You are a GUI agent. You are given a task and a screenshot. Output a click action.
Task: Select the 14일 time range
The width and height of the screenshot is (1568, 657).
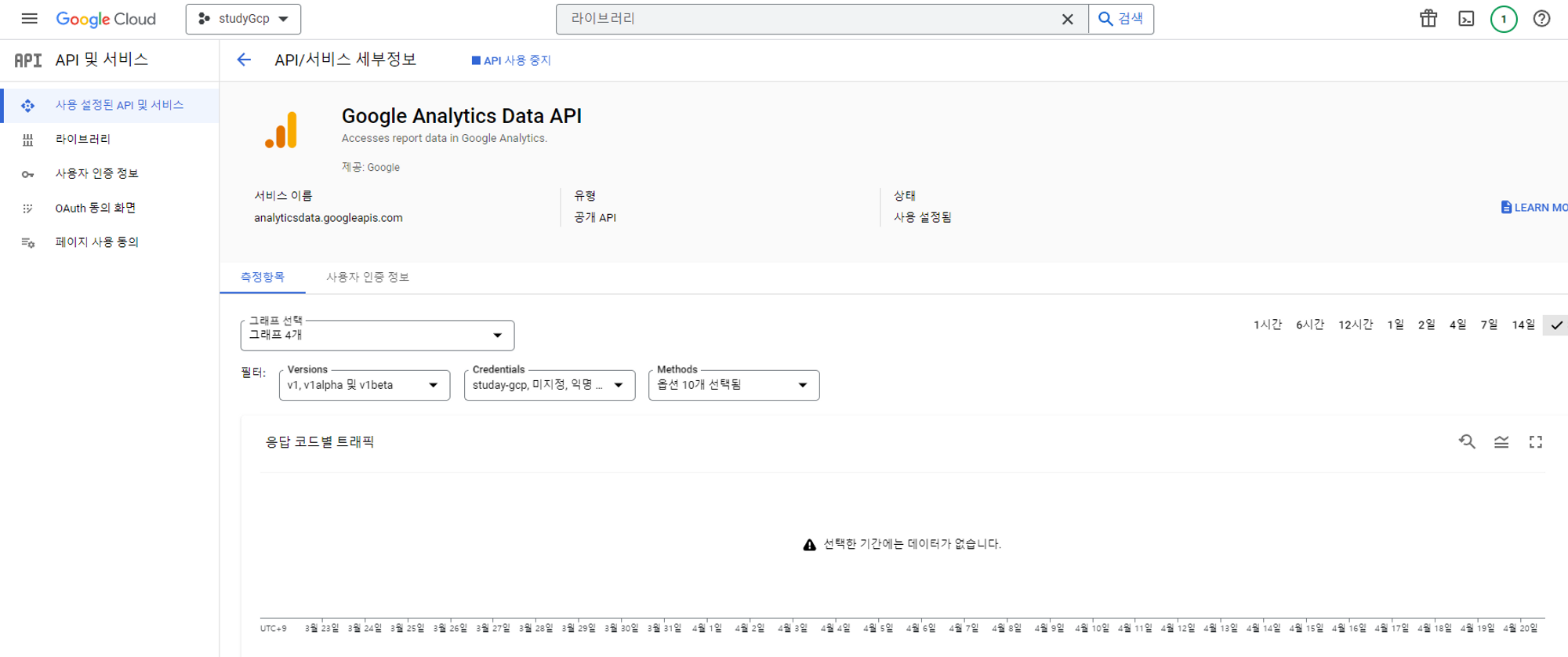1523,325
